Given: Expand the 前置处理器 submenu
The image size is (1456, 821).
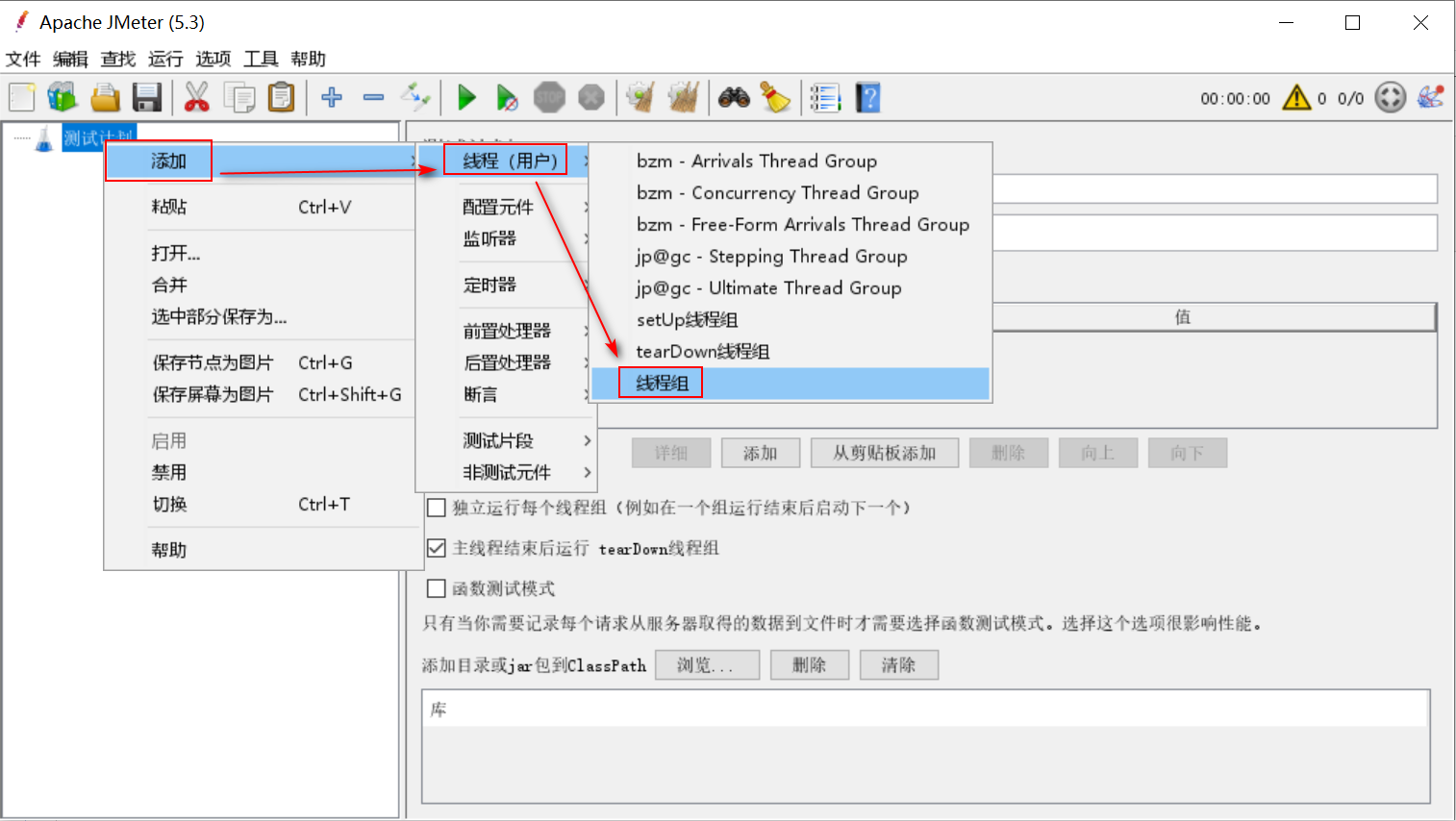Looking at the screenshot, I should coord(506,331).
